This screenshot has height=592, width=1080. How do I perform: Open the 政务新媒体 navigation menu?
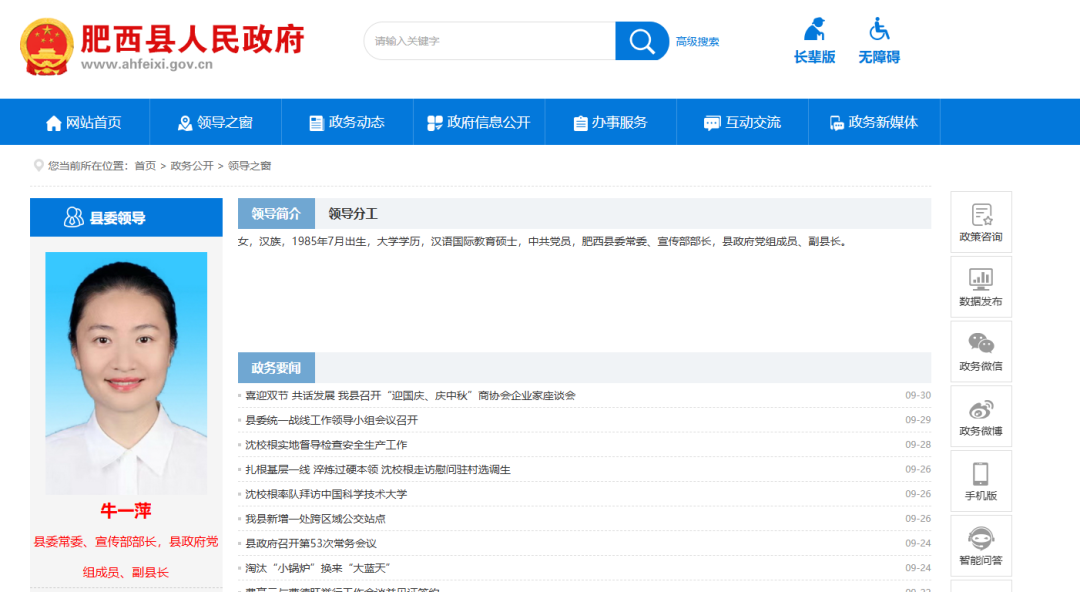[875, 121]
